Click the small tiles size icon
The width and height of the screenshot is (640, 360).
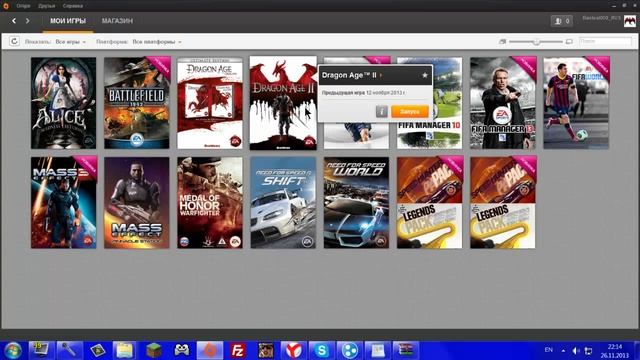tap(502, 42)
